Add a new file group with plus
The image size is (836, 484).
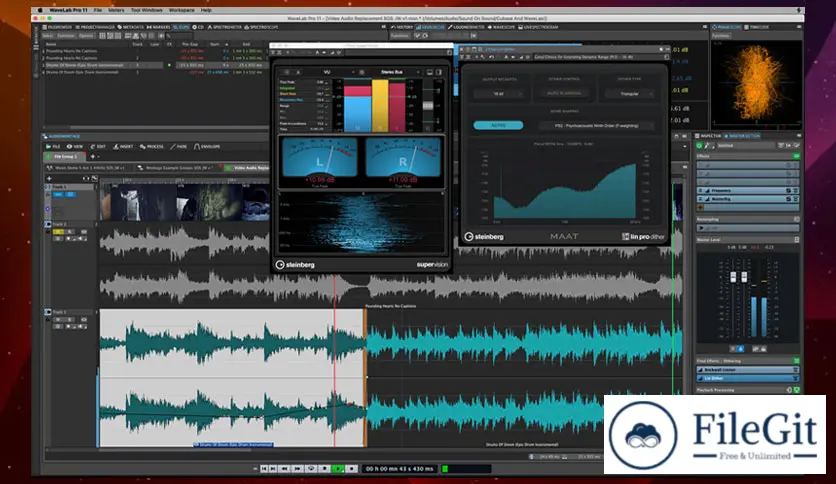[93, 157]
